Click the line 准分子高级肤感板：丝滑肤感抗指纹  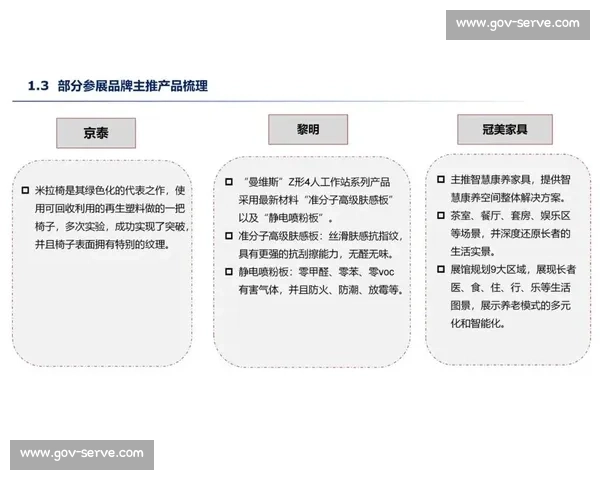pyautogui.click(x=321, y=236)
